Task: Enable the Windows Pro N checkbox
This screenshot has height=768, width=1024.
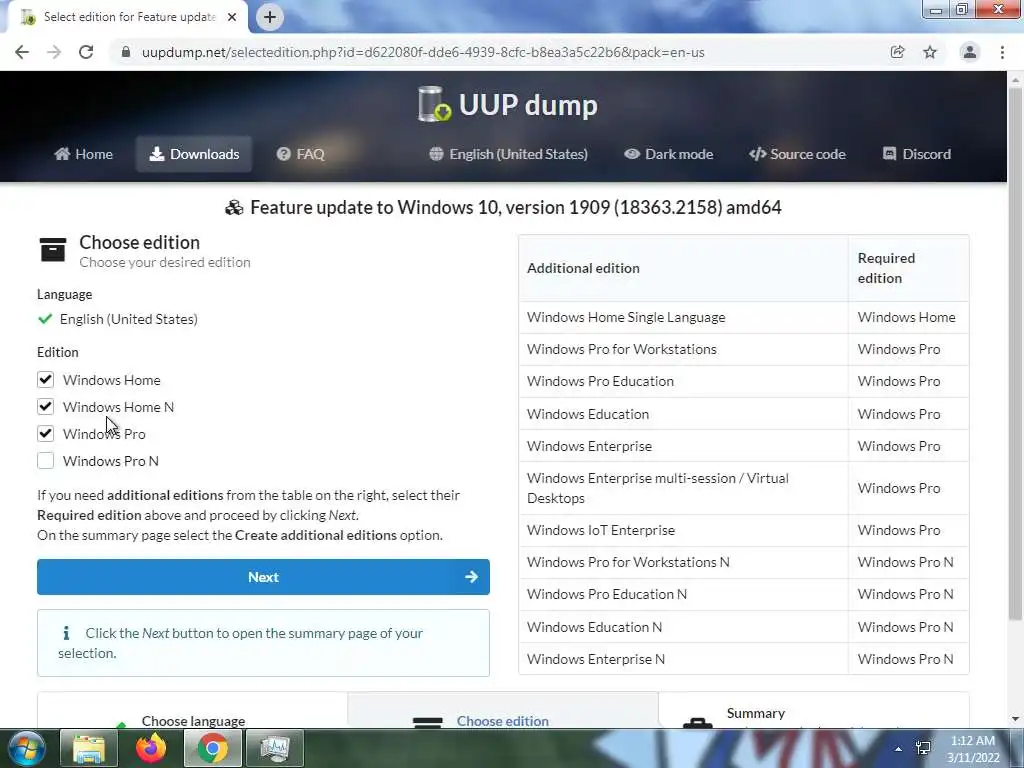Action: pos(45,460)
